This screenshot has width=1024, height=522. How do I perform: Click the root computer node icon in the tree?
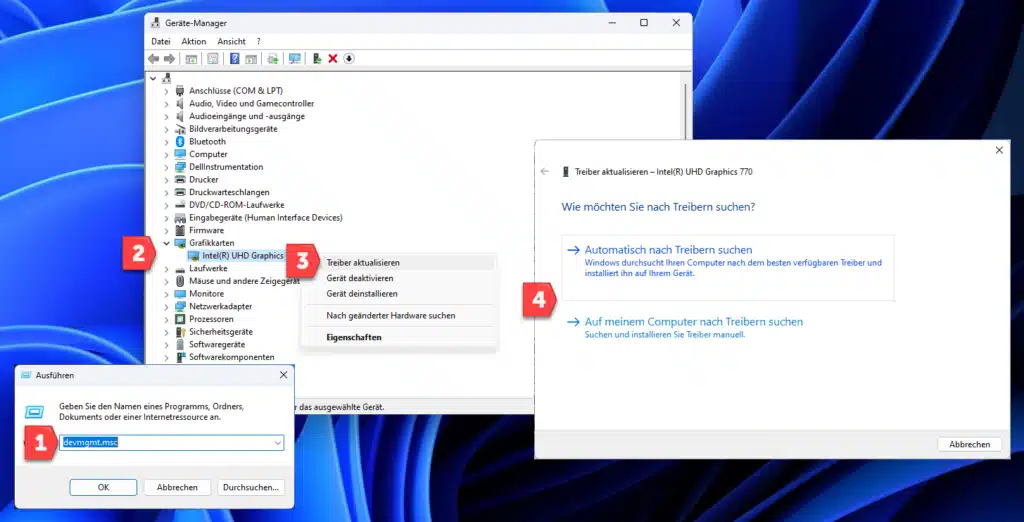166,78
